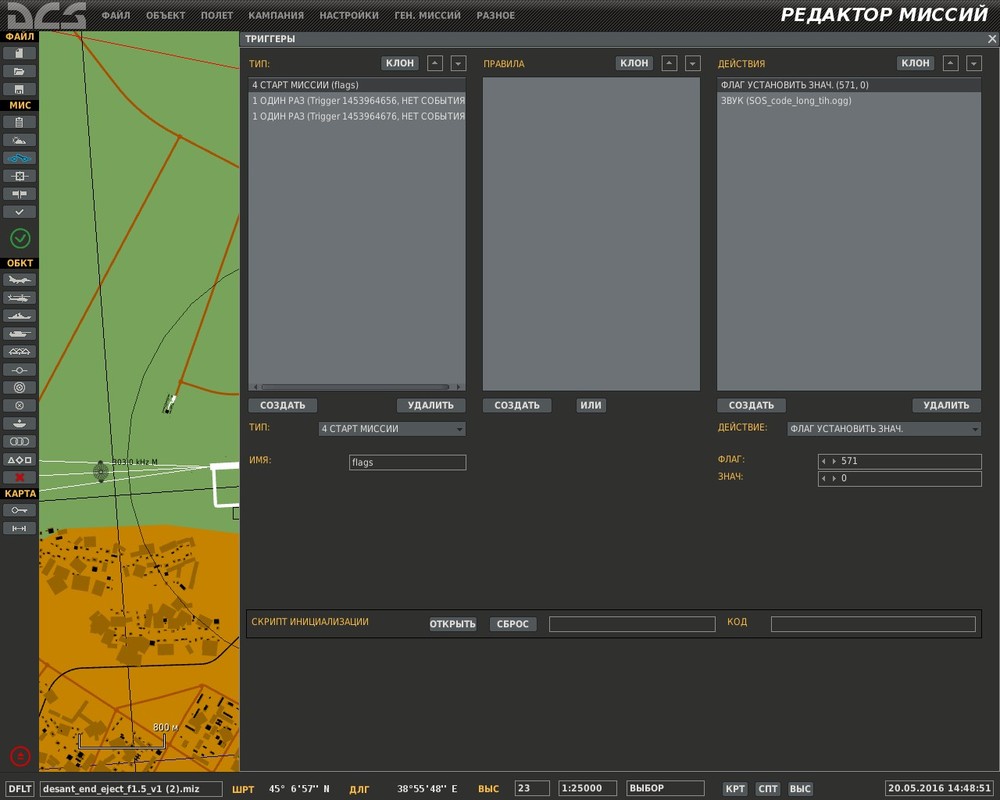Open the НАСТРОЙКИ menu
This screenshot has height=800, width=1000.
pyautogui.click(x=349, y=16)
